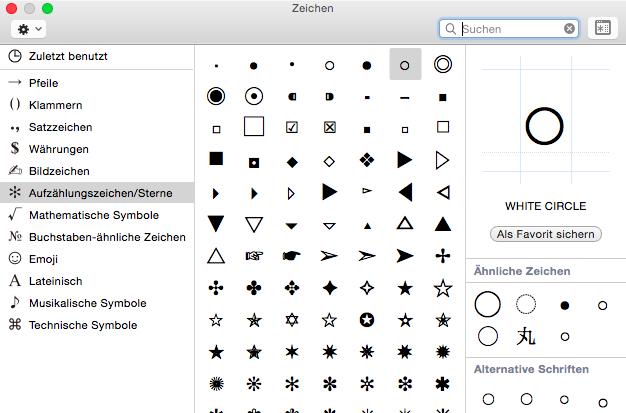Choose second circle under Alternative Schriften
The height and width of the screenshot is (413, 626).
[527, 399]
